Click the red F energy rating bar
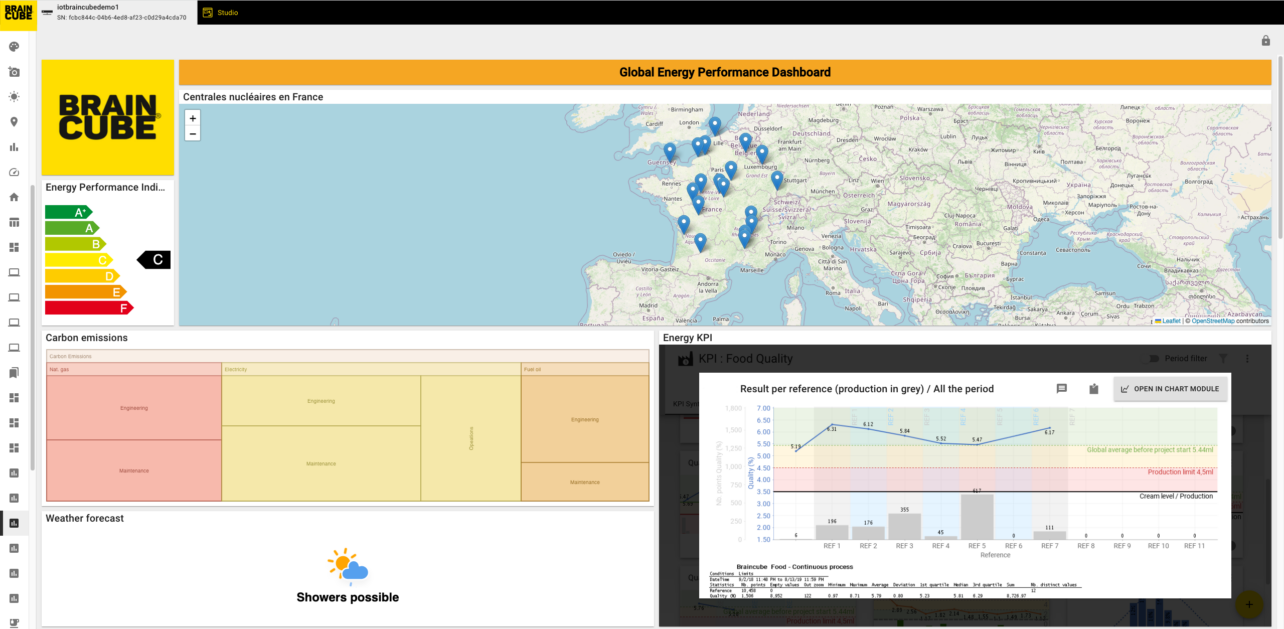Screen dimensions: 1284x629 [88, 308]
